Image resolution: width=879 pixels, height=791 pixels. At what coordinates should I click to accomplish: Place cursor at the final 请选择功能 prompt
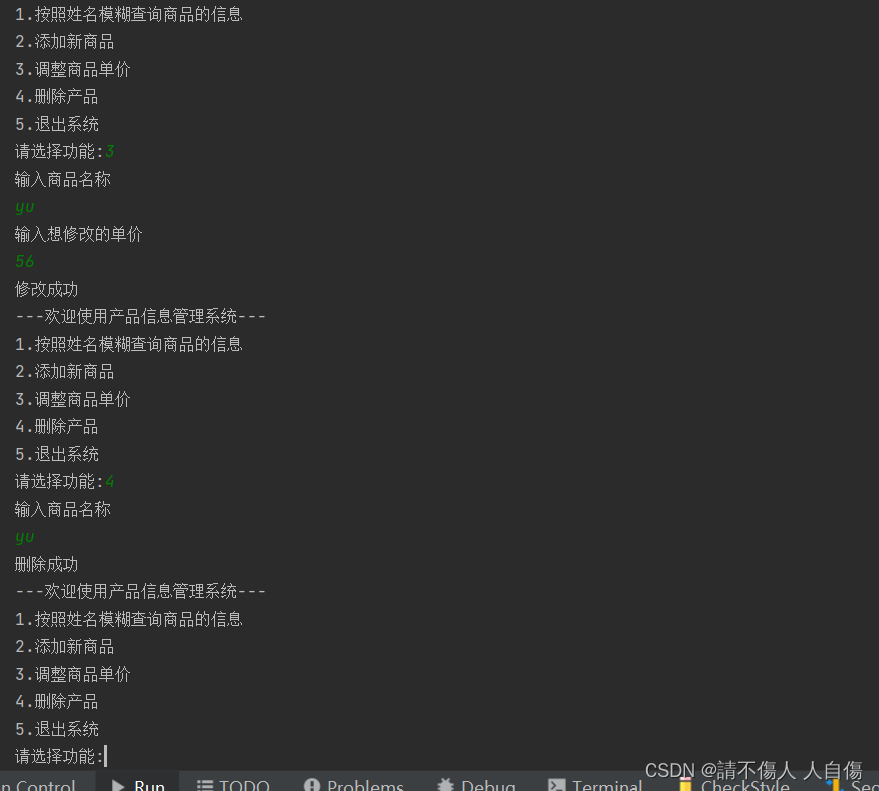[x=105, y=756]
